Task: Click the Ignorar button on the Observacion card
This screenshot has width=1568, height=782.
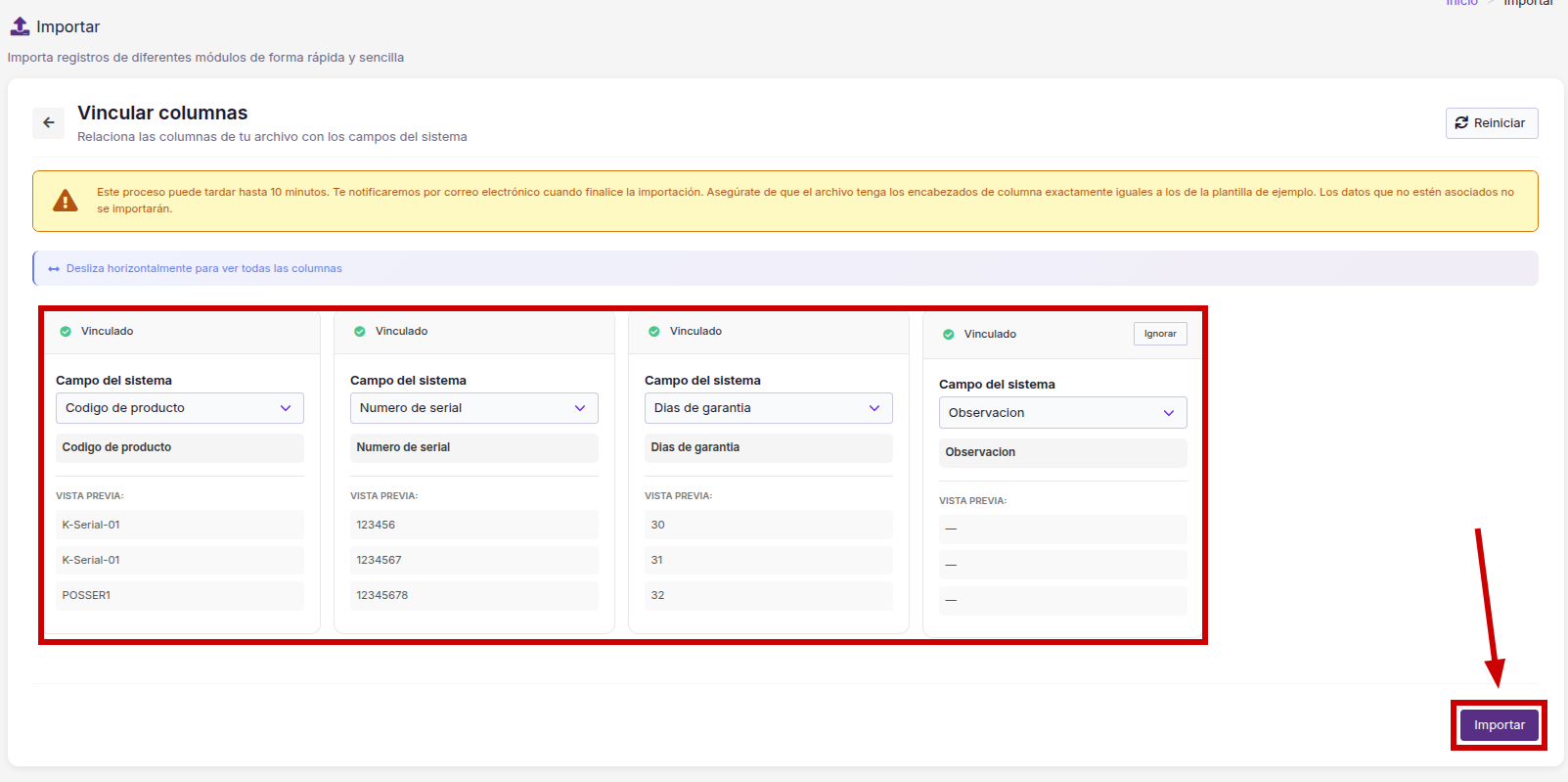Action: [x=1160, y=334]
